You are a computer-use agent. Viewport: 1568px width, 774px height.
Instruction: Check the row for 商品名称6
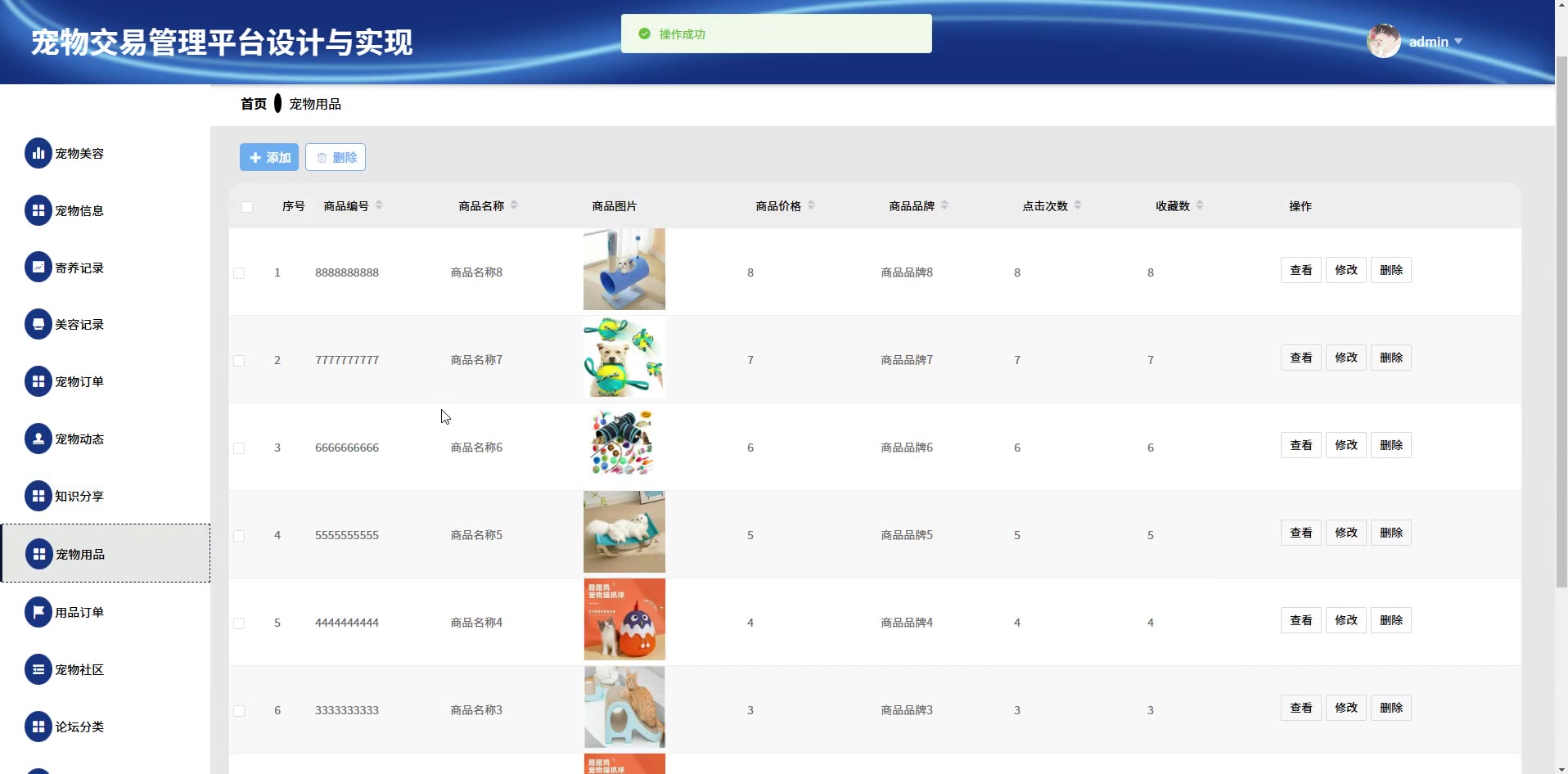click(239, 448)
